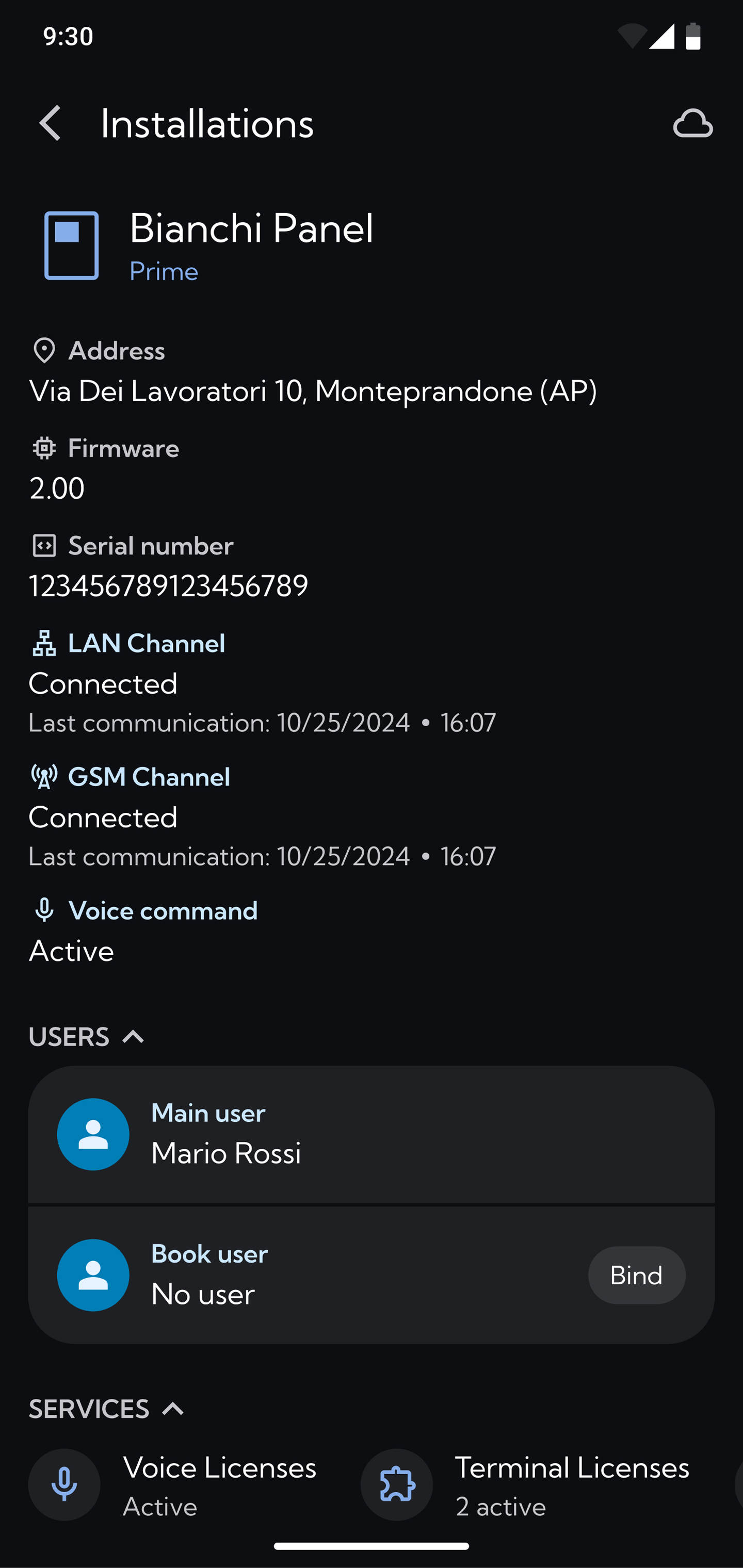Tap the serial number 123456789123456789
This screenshot has height=1568, width=743.
169,585
